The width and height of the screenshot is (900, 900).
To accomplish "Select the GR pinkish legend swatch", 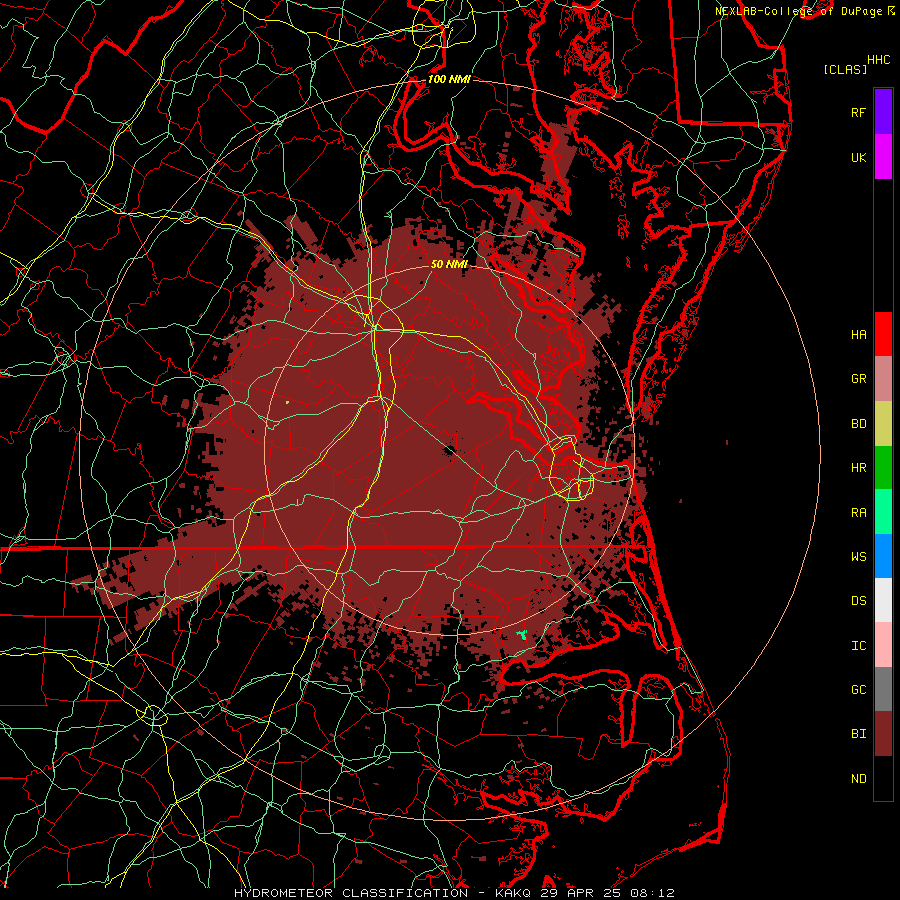I will (883, 378).
